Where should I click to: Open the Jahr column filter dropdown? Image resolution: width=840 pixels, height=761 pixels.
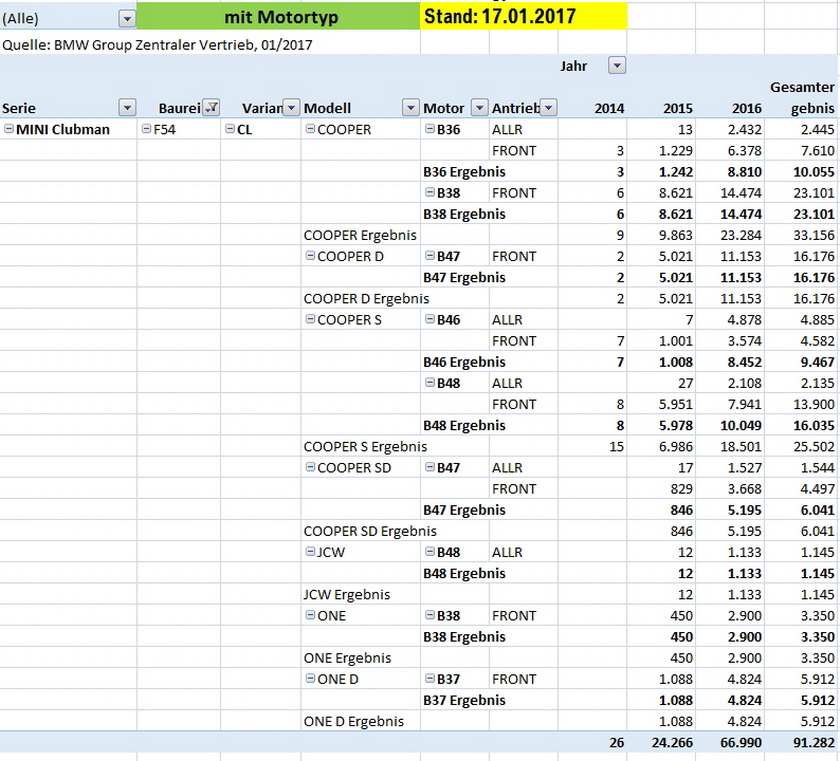(617, 66)
